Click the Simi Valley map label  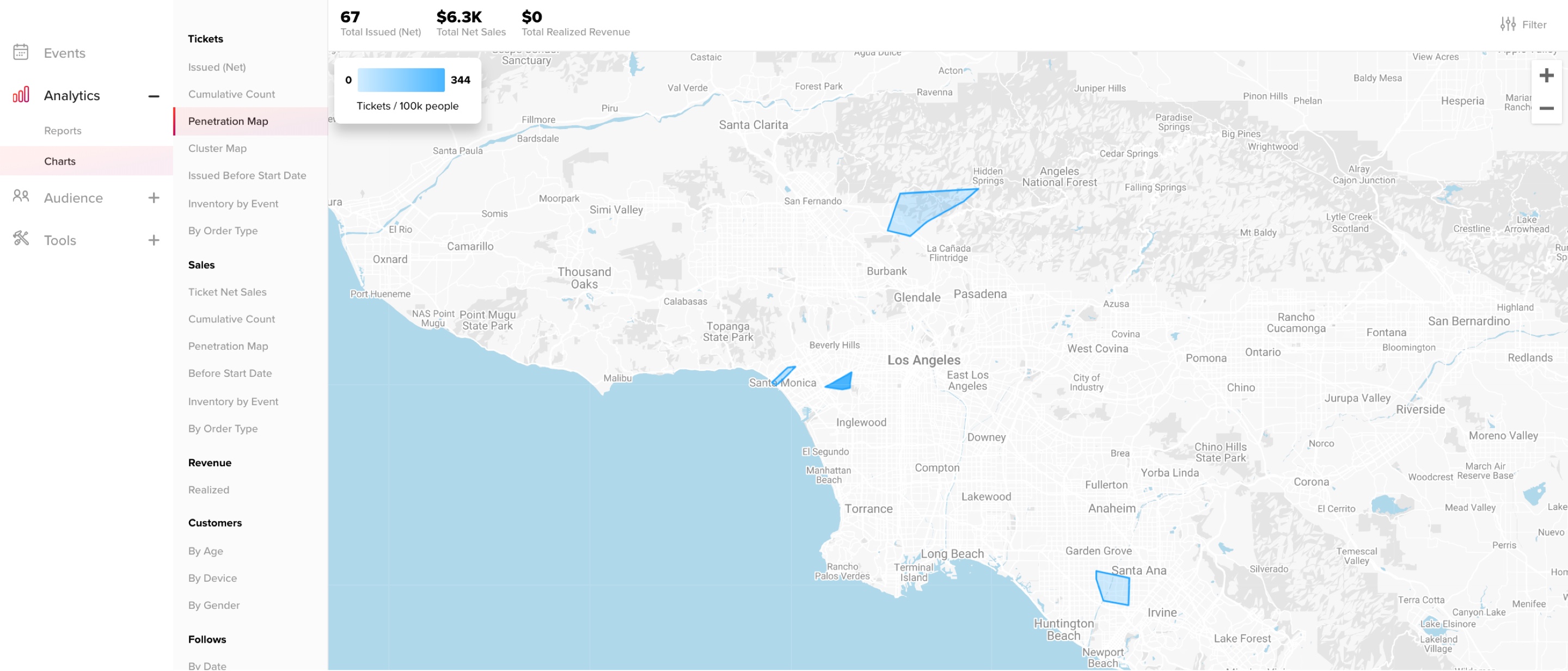coord(616,210)
